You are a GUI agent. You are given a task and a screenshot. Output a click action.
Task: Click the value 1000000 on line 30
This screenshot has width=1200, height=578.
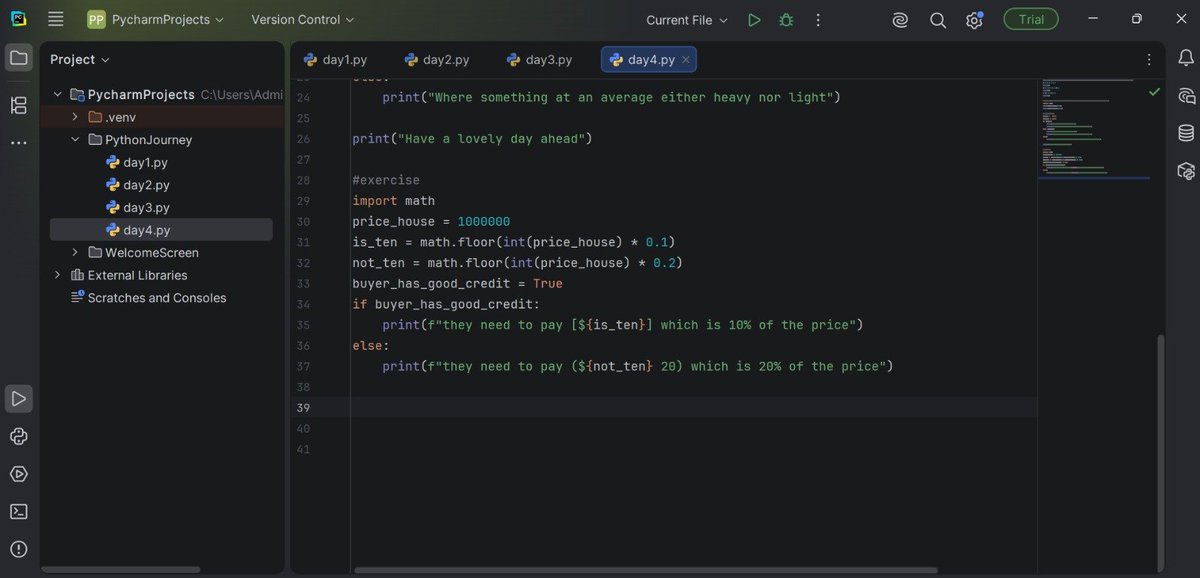[484, 222]
